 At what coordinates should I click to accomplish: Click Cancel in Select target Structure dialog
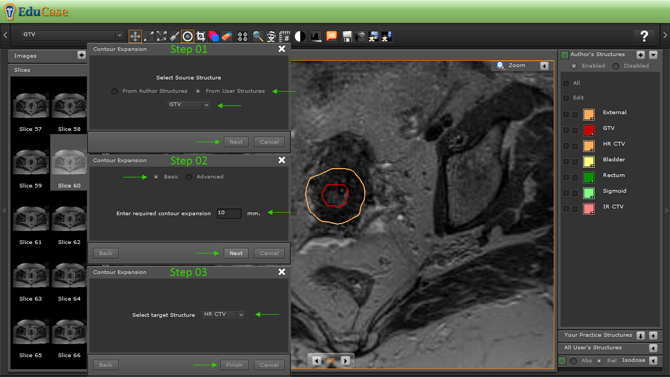pos(269,365)
